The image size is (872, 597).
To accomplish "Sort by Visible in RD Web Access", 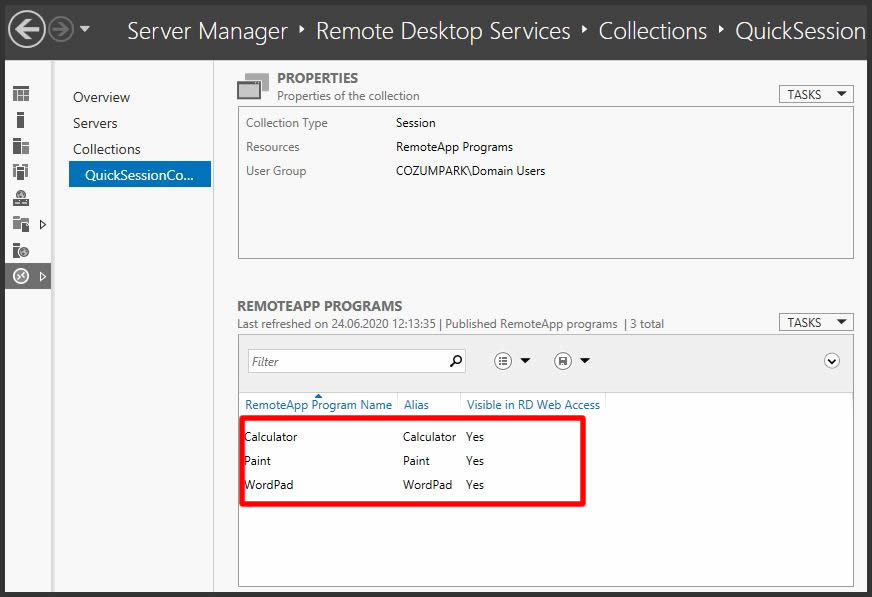I will coord(533,405).
